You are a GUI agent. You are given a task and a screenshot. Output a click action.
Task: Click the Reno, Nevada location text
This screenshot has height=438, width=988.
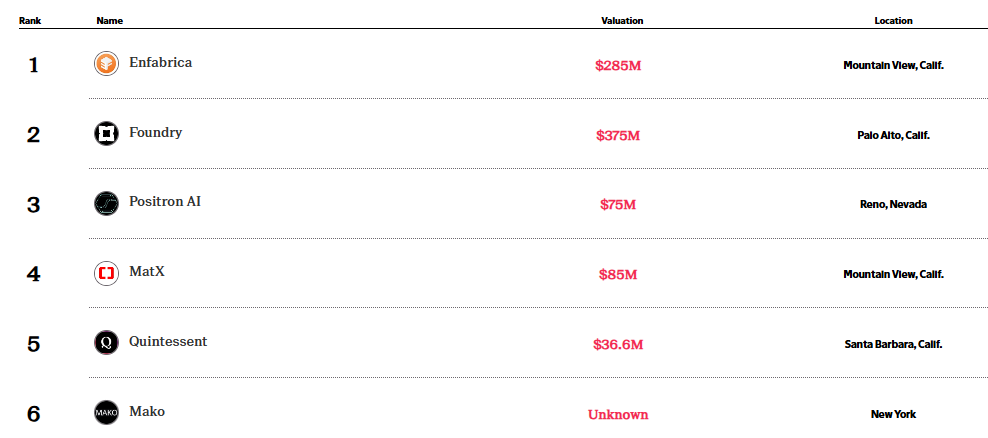893,204
